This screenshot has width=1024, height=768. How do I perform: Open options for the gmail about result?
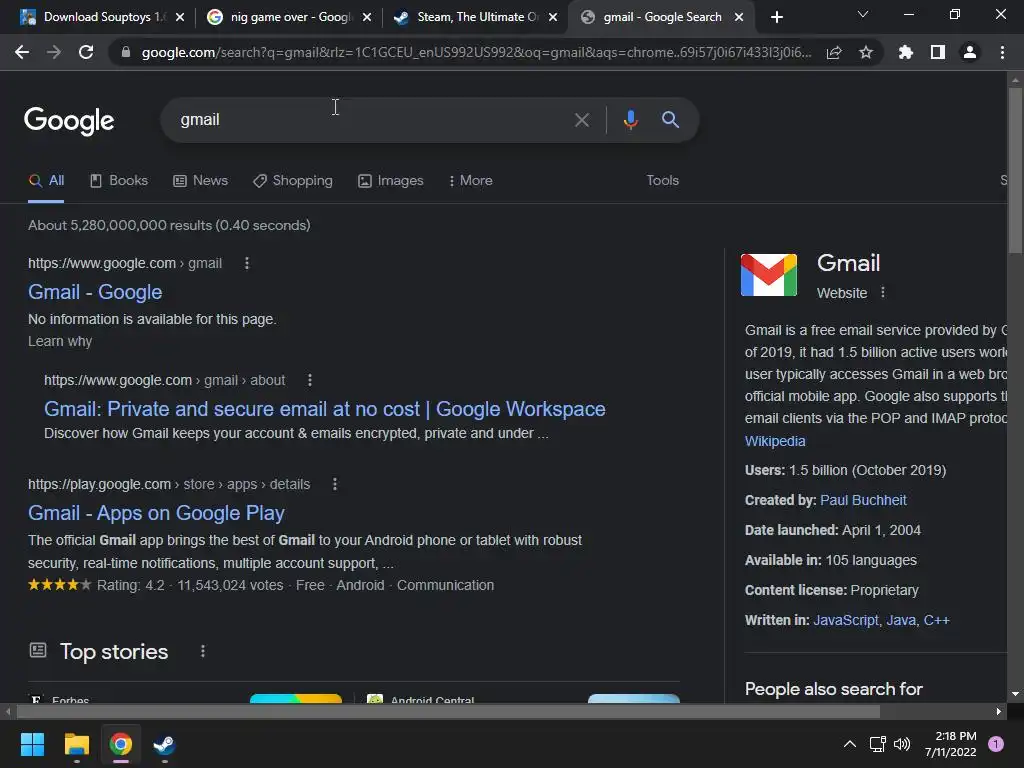click(310, 380)
